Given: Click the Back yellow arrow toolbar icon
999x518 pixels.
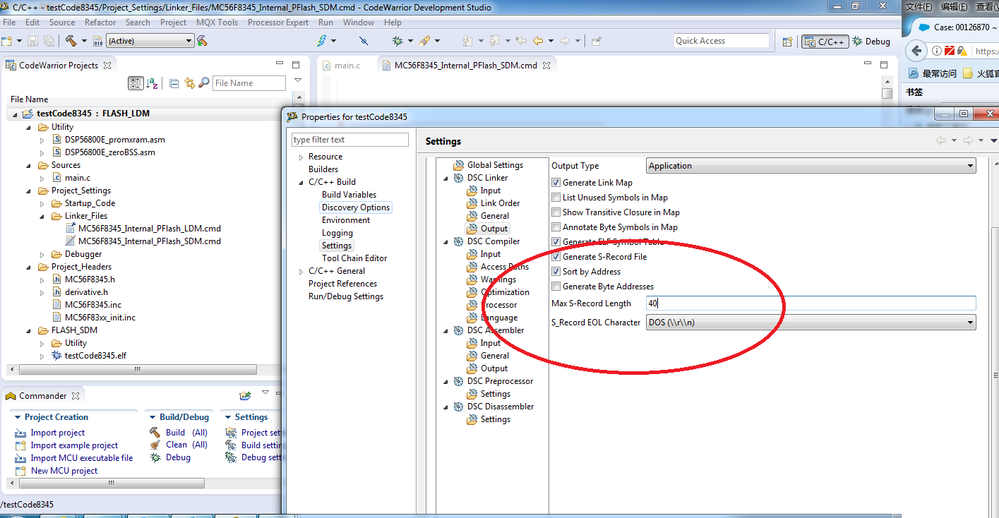Looking at the screenshot, I should pos(538,41).
